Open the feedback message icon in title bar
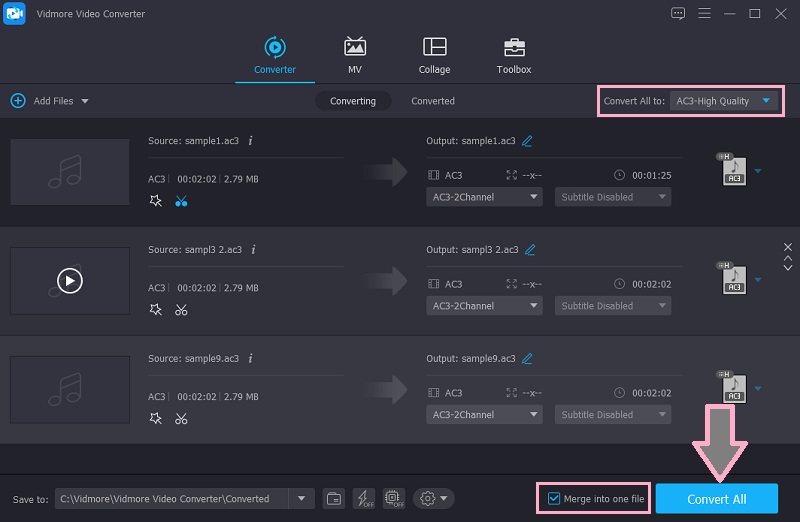 pyautogui.click(x=678, y=13)
